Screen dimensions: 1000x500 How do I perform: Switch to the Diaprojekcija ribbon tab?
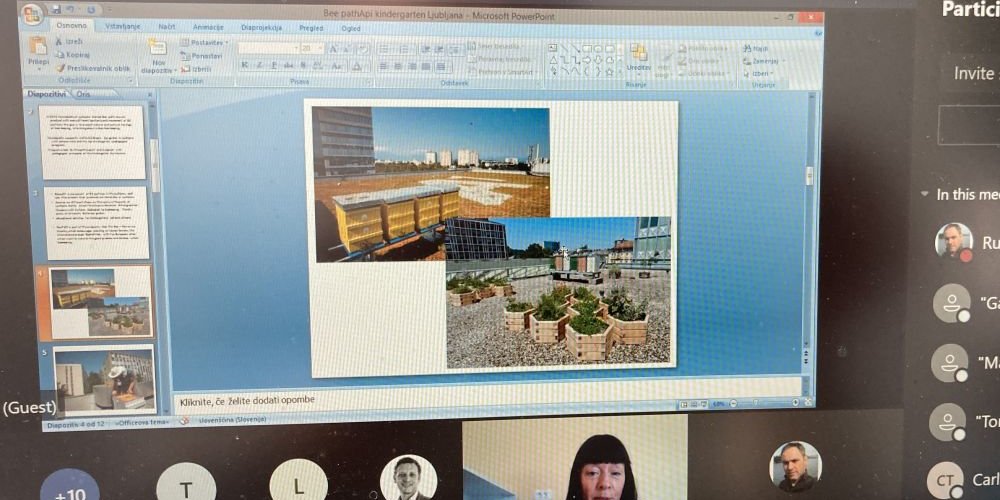pyautogui.click(x=261, y=27)
